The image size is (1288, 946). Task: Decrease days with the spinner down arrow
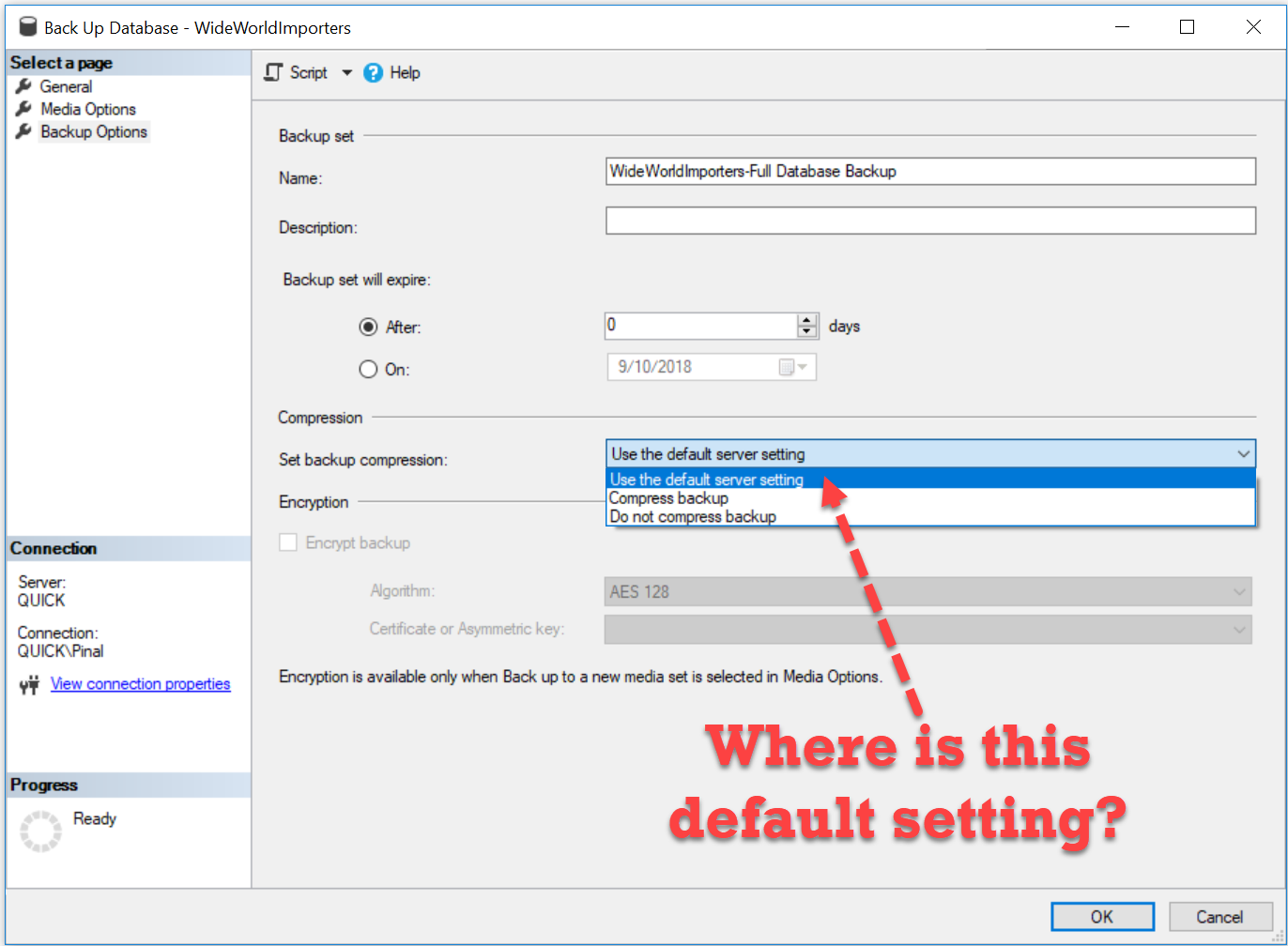click(807, 332)
